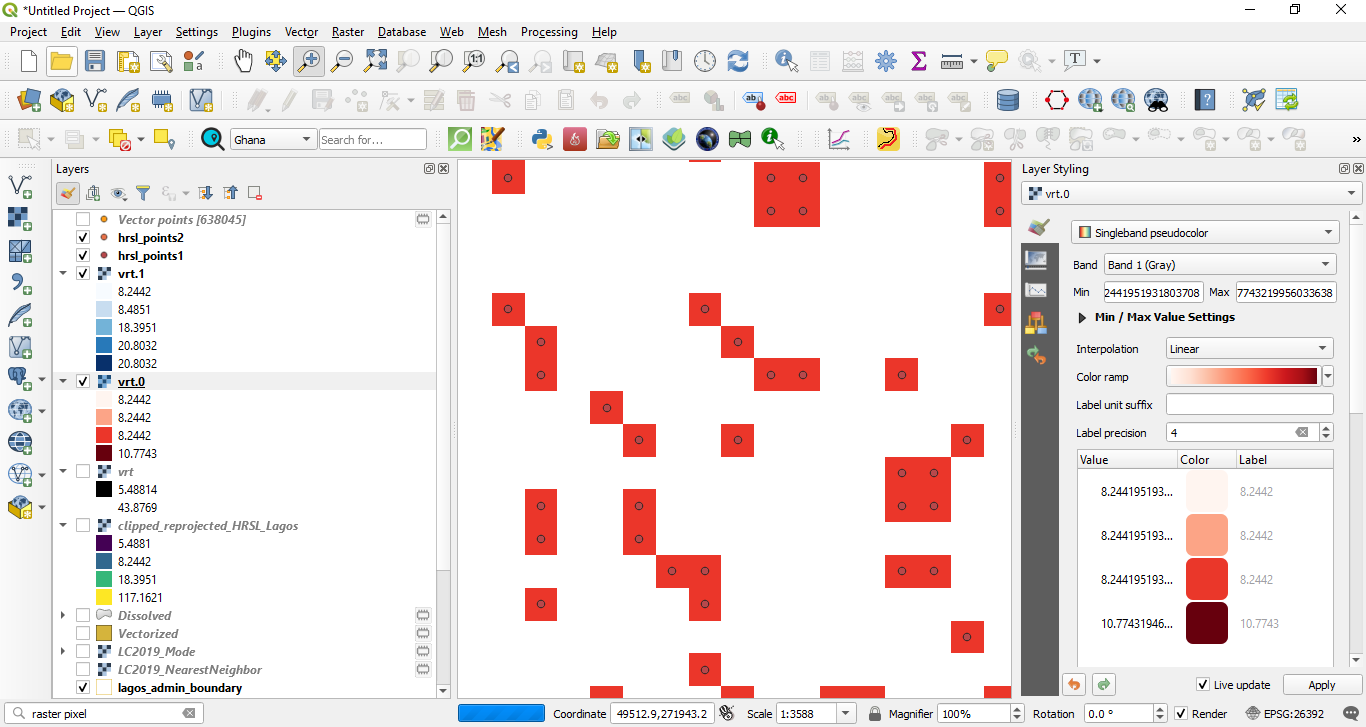This screenshot has height=727, width=1366.
Task: Activate the Zoom In magnifier tool
Action: coord(308,61)
